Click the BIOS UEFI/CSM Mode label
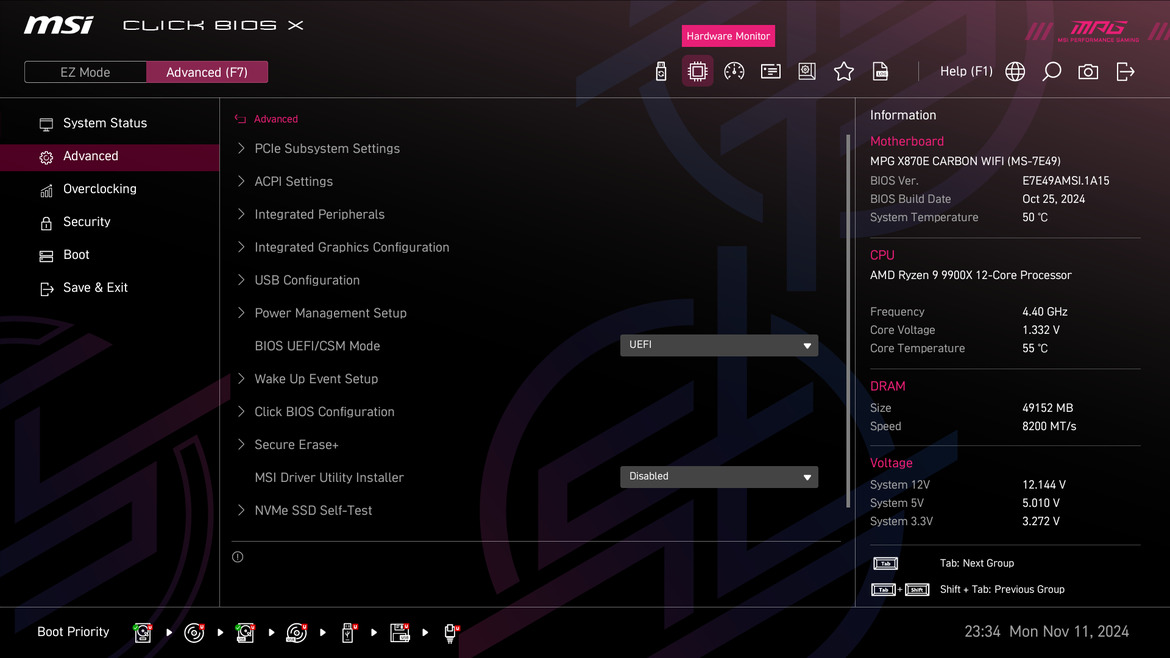 (x=317, y=345)
